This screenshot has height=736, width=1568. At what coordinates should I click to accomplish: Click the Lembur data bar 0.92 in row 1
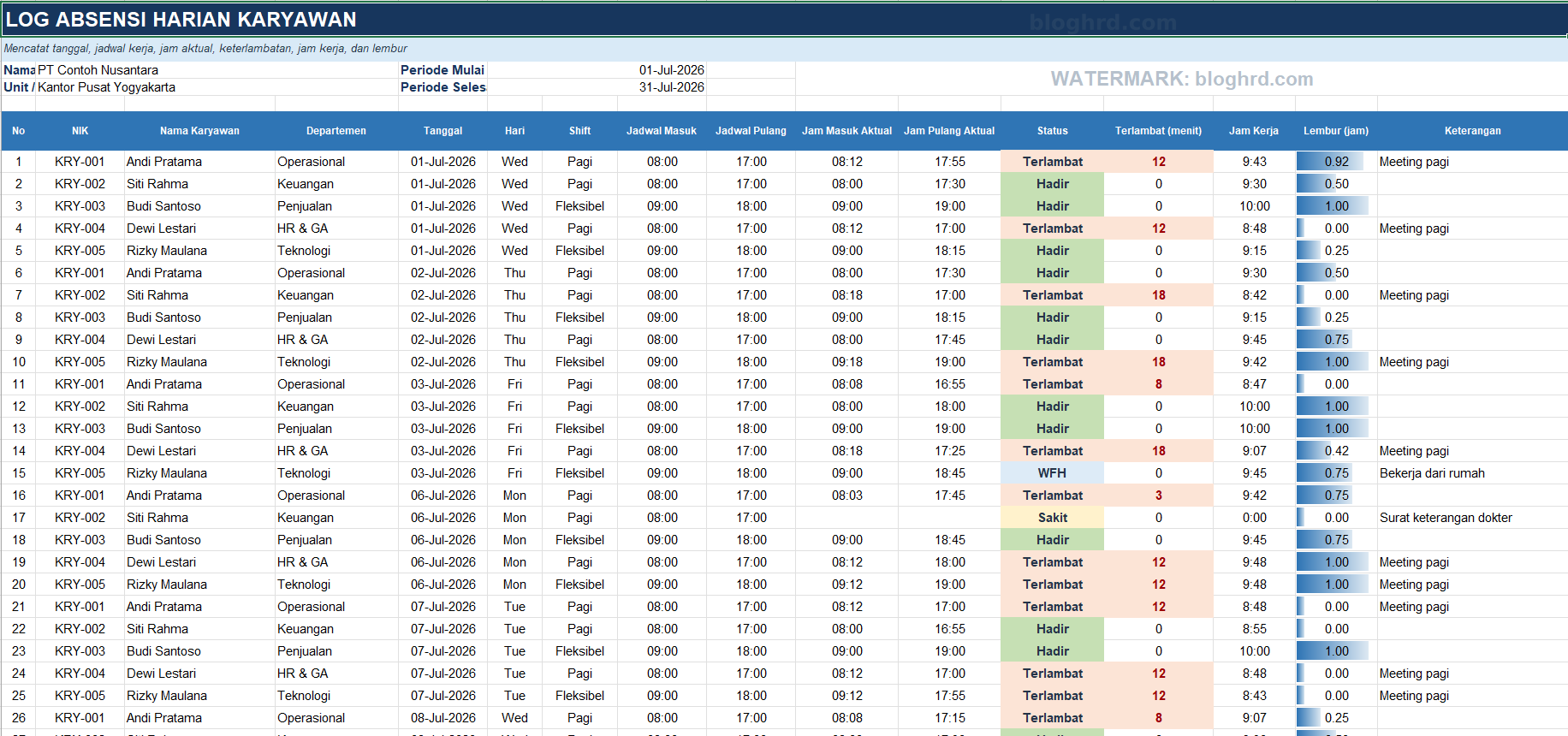1336,162
